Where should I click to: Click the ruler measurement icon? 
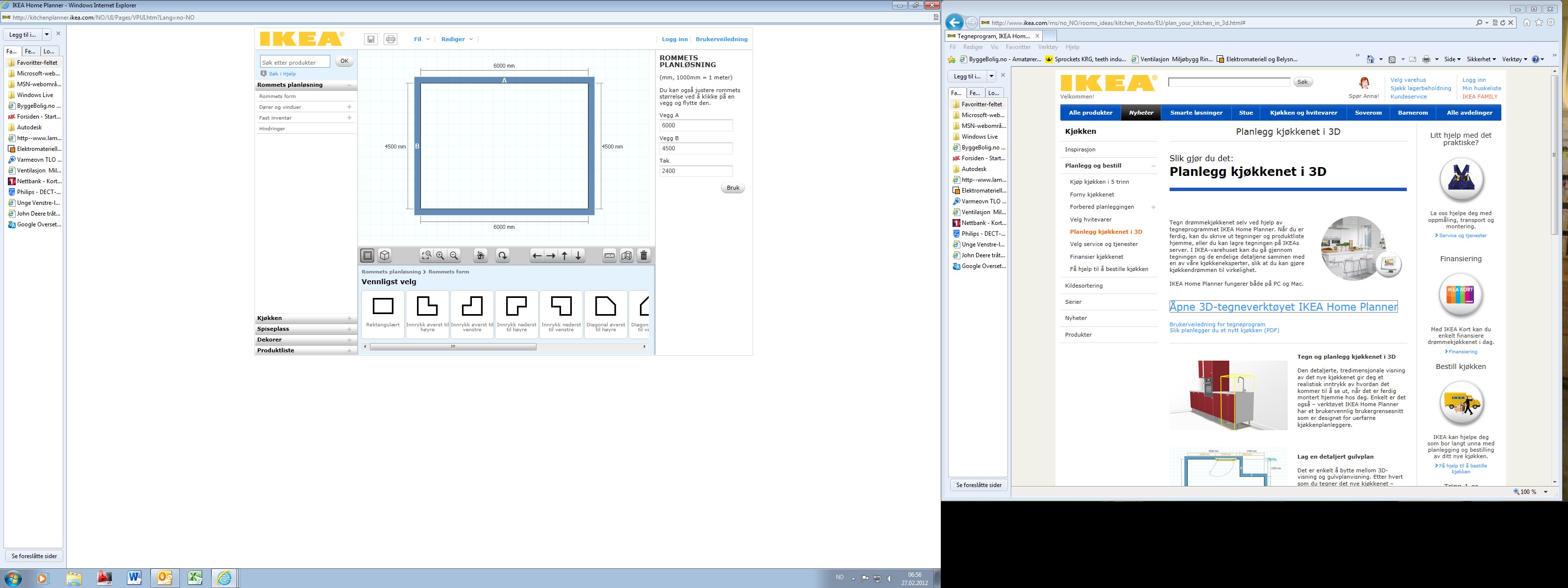click(x=609, y=256)
